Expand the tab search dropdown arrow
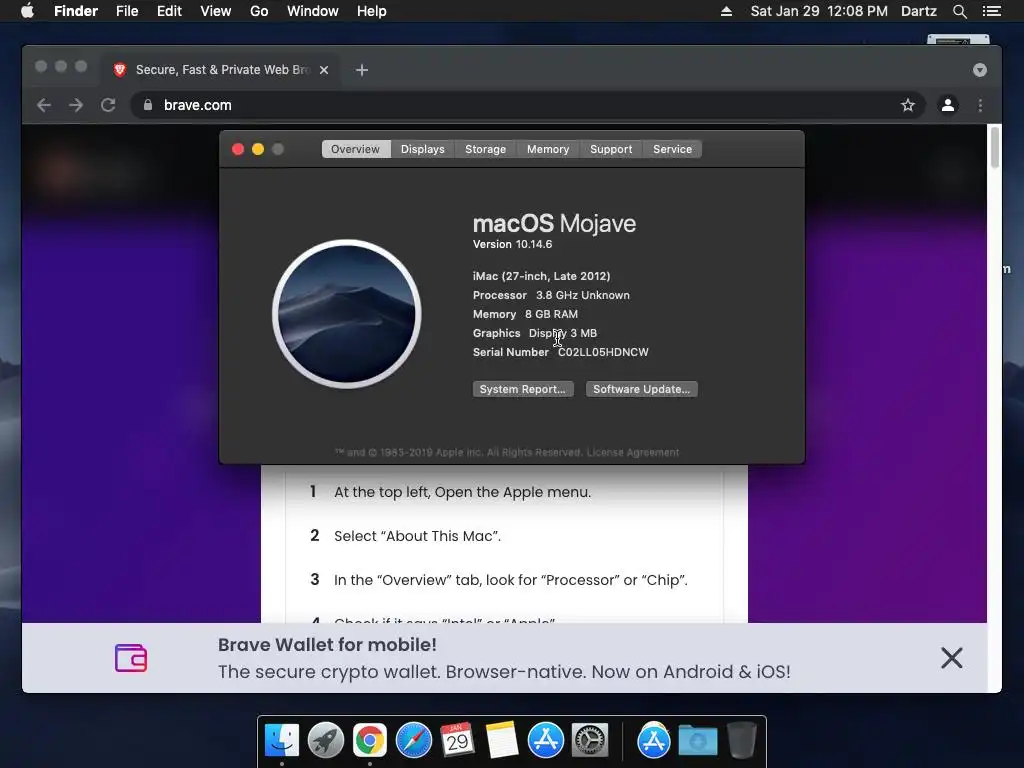The height and width of the screenshot is (768, 1024). coord(980,70)
